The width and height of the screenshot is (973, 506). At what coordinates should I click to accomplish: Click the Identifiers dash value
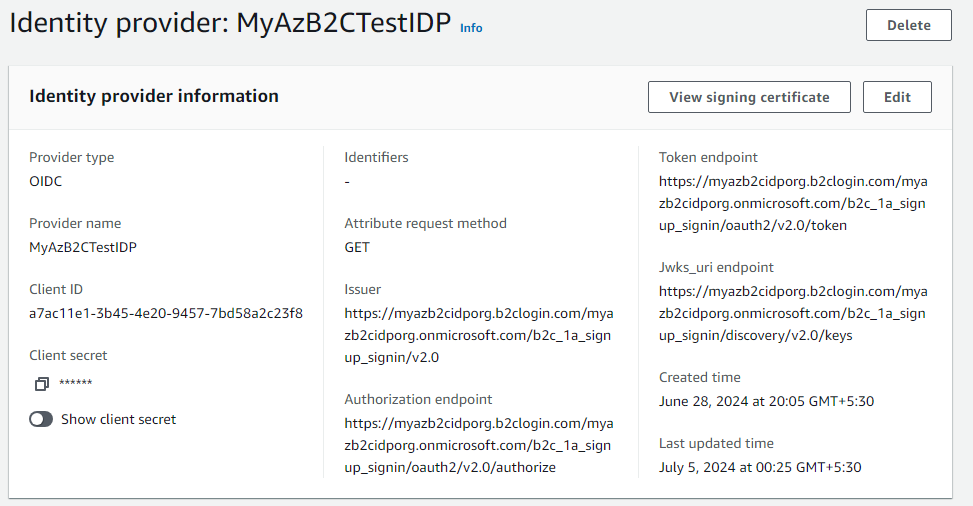347,182
